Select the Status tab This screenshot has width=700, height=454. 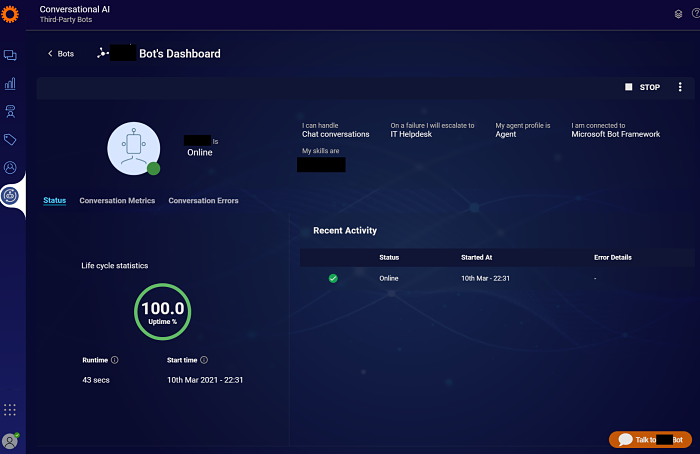coord(54,200)
